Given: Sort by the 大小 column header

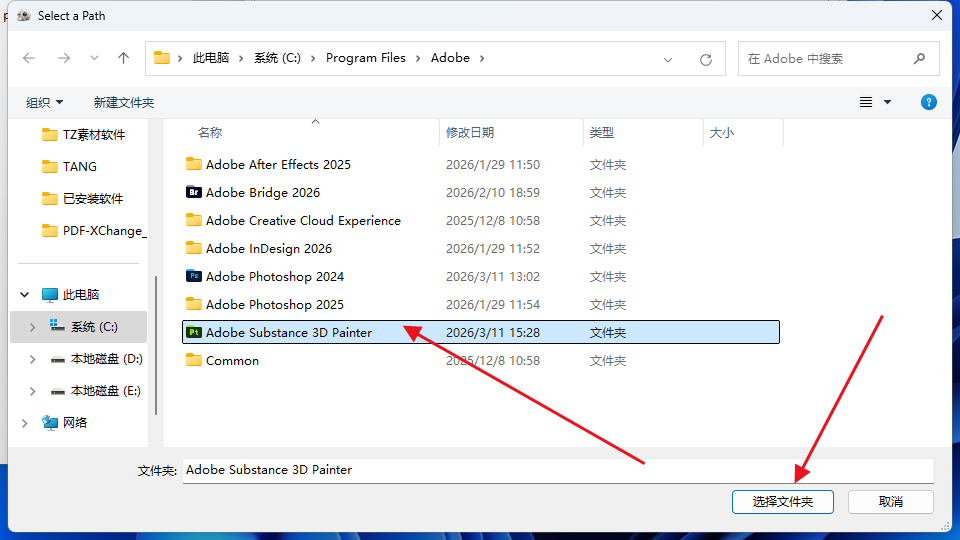Looking at the screenshot, I should point(721,133).
